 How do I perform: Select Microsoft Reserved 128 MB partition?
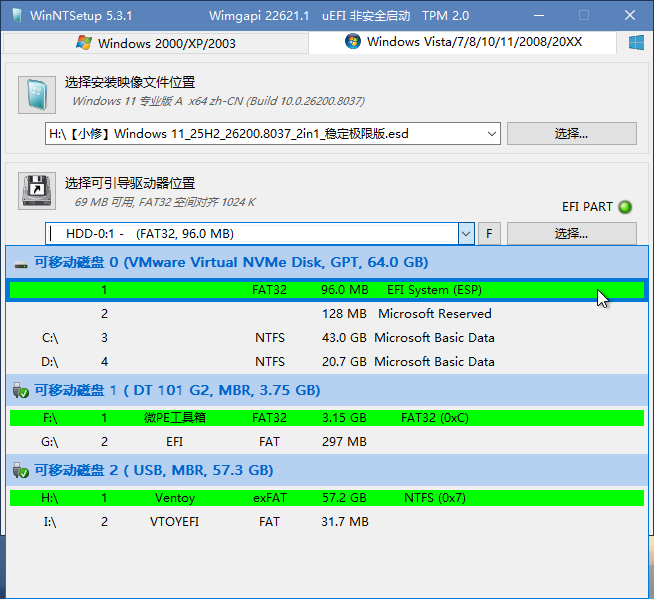(327, 314)
